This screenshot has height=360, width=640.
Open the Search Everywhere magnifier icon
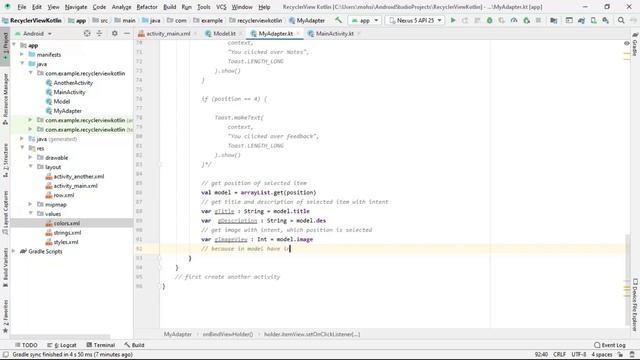(x=621, y=20)
